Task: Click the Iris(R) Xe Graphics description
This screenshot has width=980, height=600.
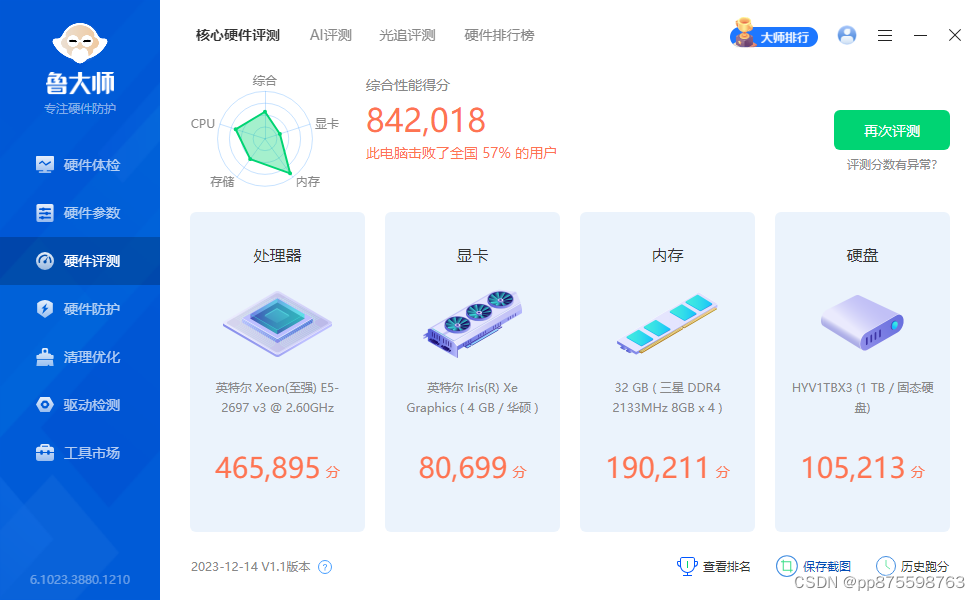Action: coord(472,398)
